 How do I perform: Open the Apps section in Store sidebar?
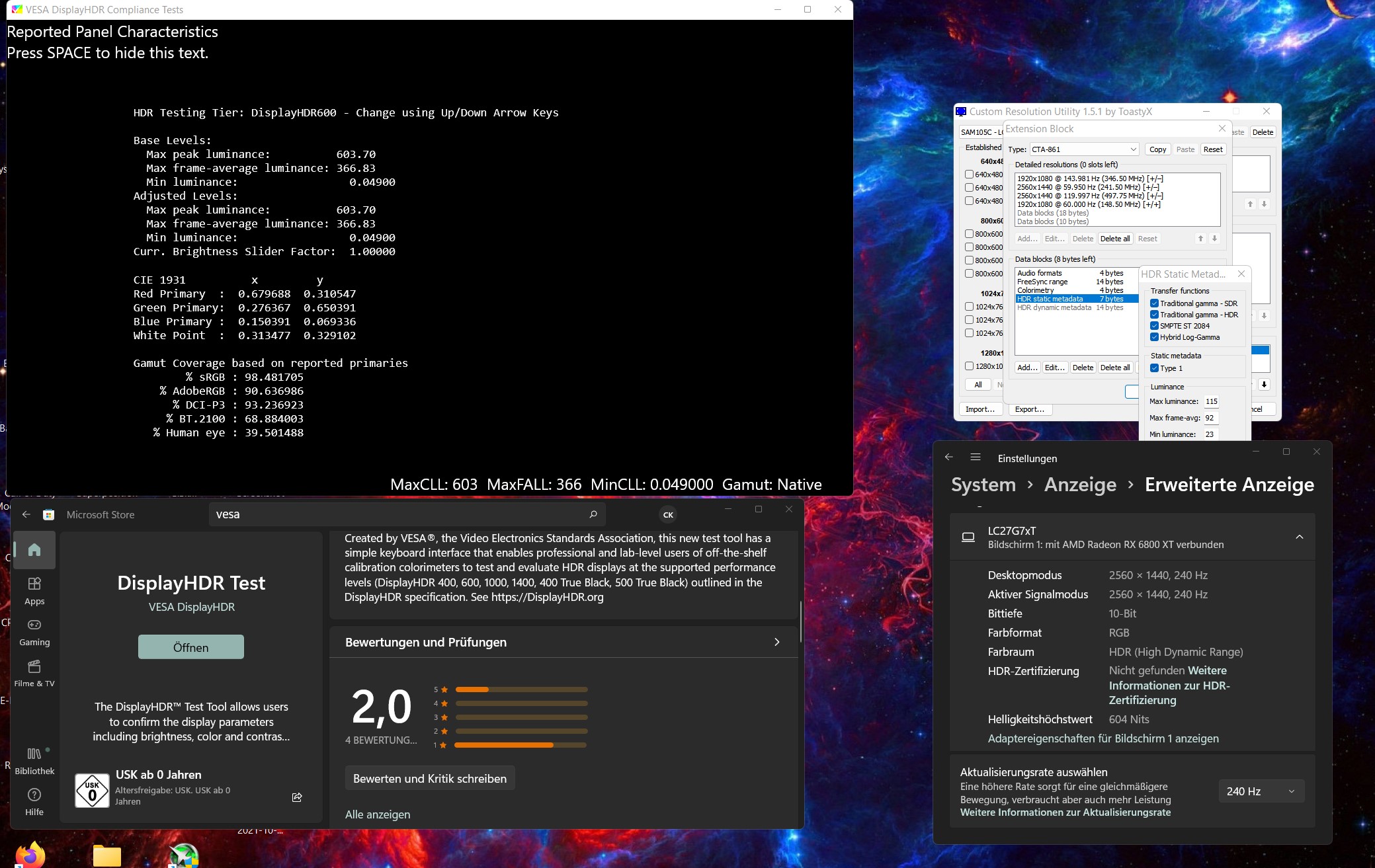(x=34, y=590)
